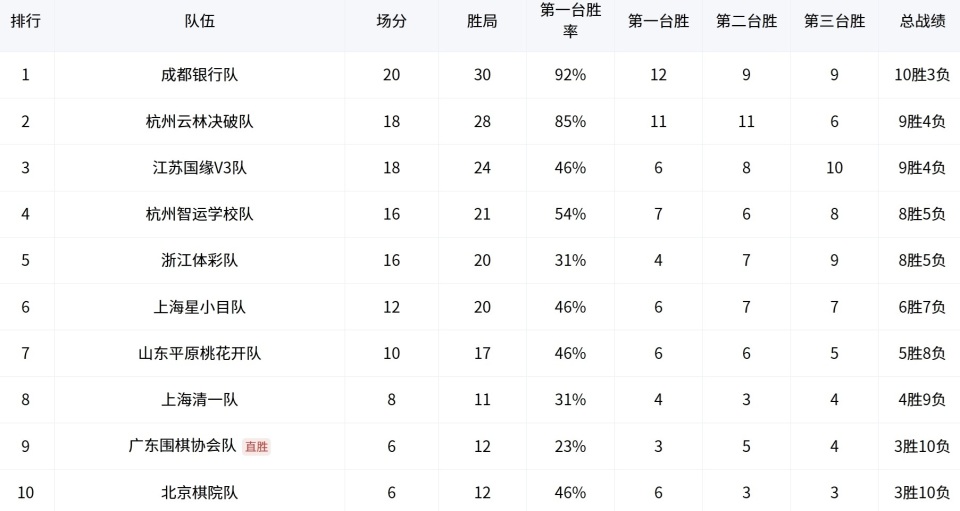Click the 第二台胜 column header
Viewport: 960px width, 511px height.
(x=746, y=21)
